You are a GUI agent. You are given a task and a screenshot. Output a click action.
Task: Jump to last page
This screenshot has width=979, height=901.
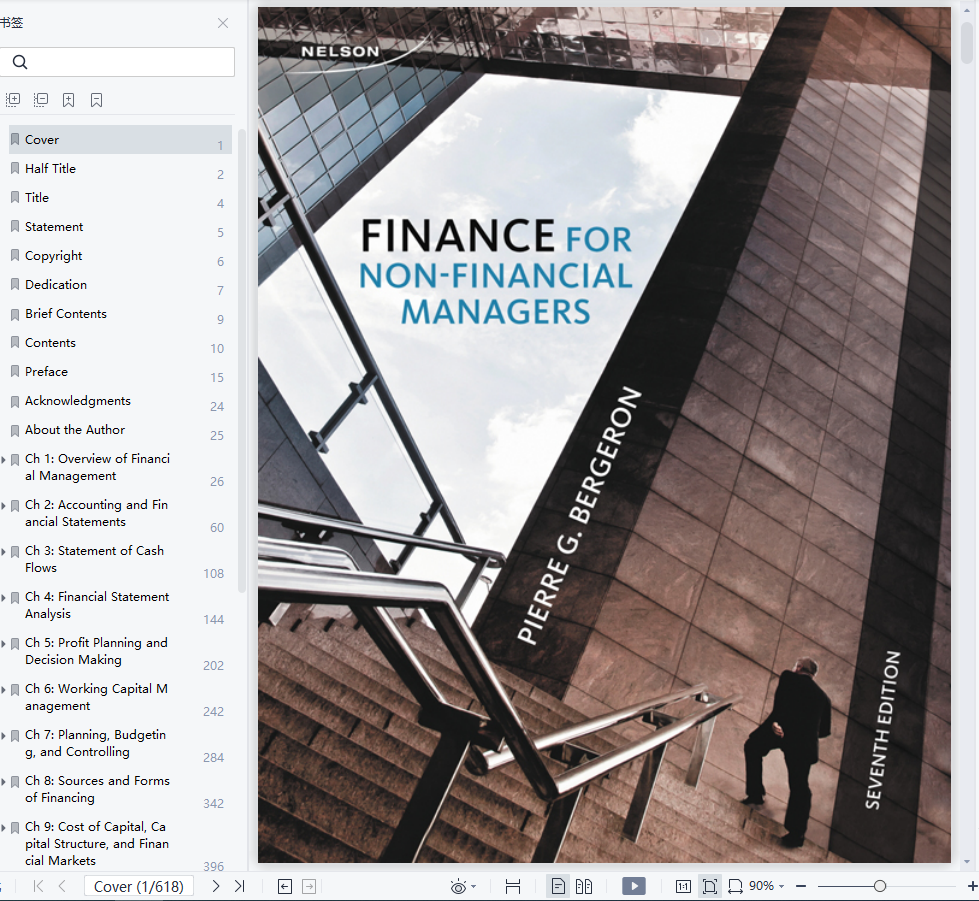tap(240, 886)
